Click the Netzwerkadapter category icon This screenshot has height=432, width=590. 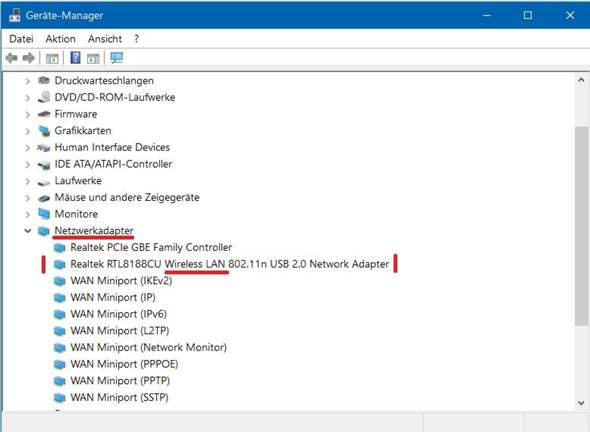tap(44, 231)
